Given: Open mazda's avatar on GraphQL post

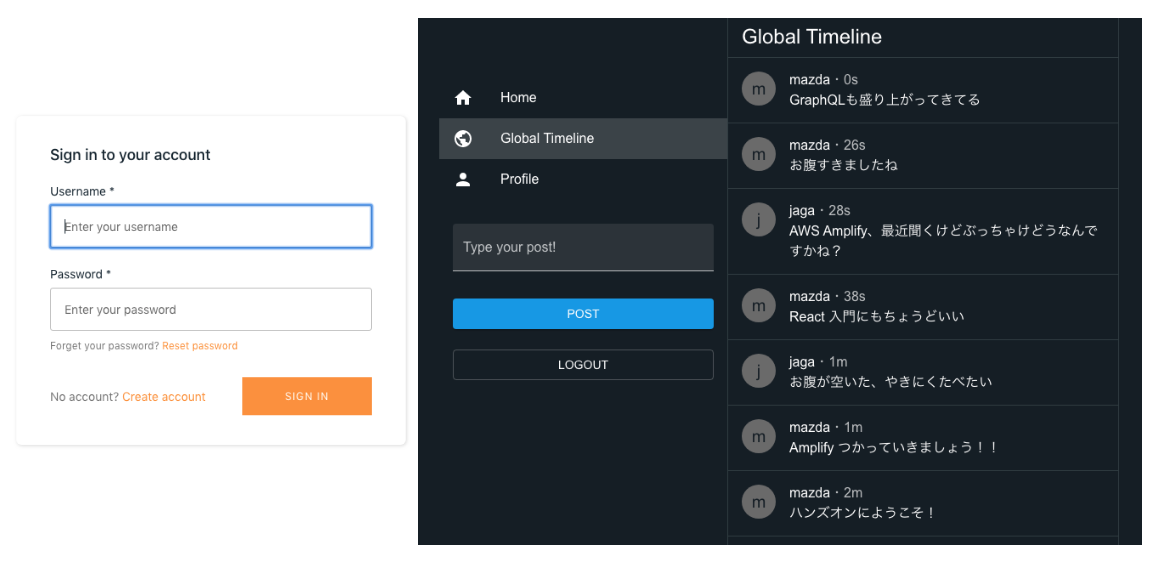Looking at the screenshot, I should click(x=759, y=89).
